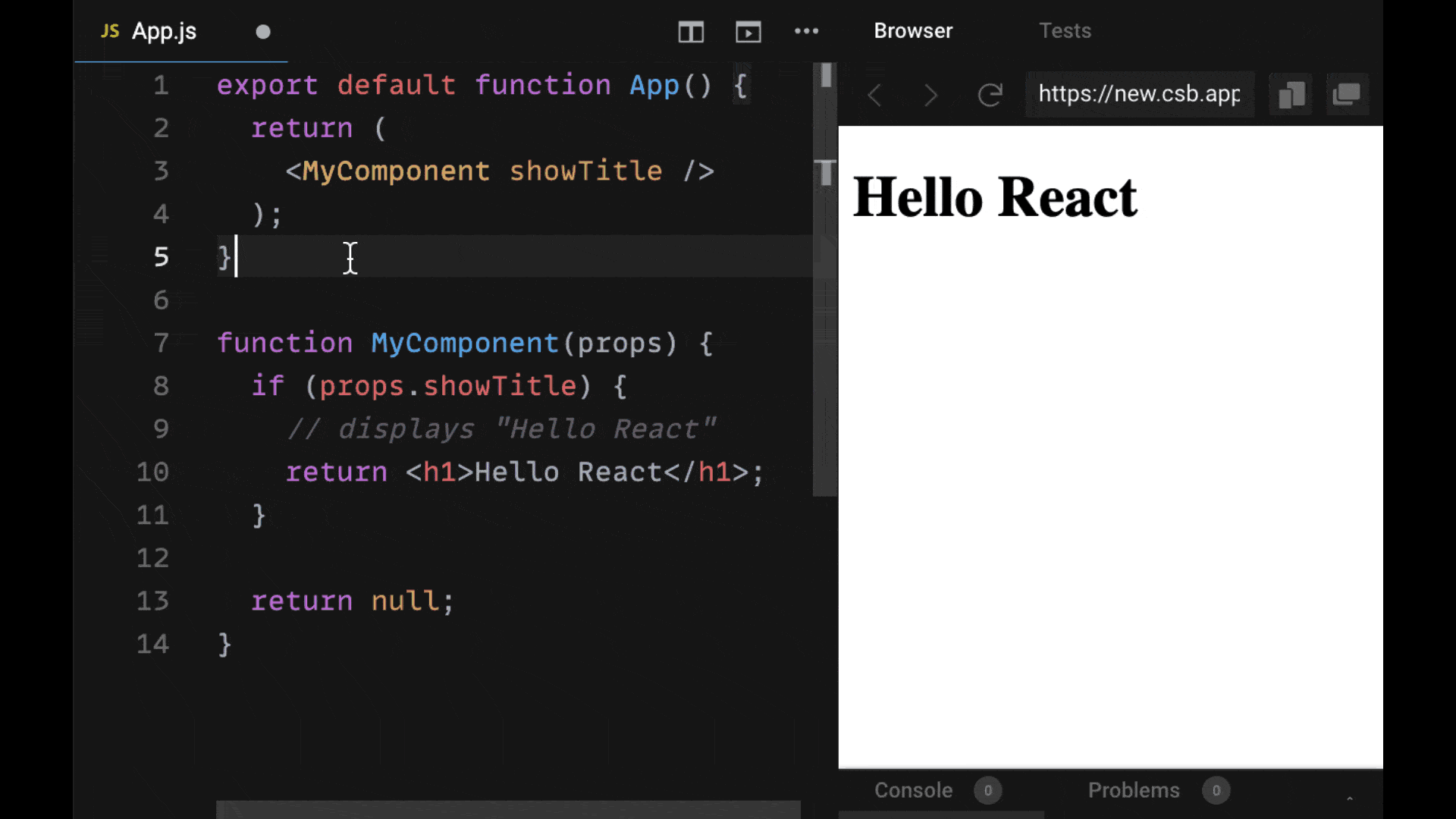The width and height of the screenshot is (1456, 819).
Task: Expand the bottom panel with the chevron
Action: click(x=1349, y=798)
